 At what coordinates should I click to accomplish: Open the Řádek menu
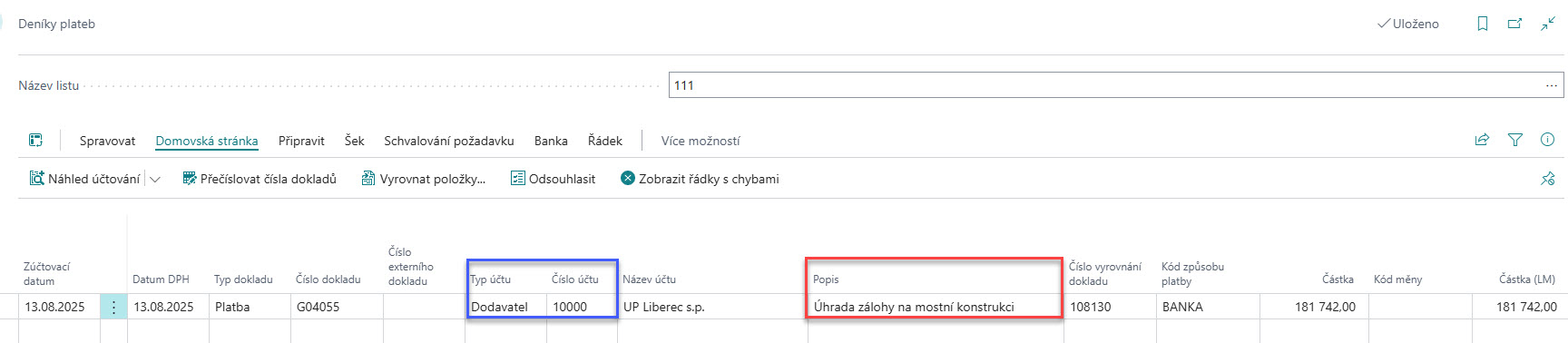click(605, 141)
